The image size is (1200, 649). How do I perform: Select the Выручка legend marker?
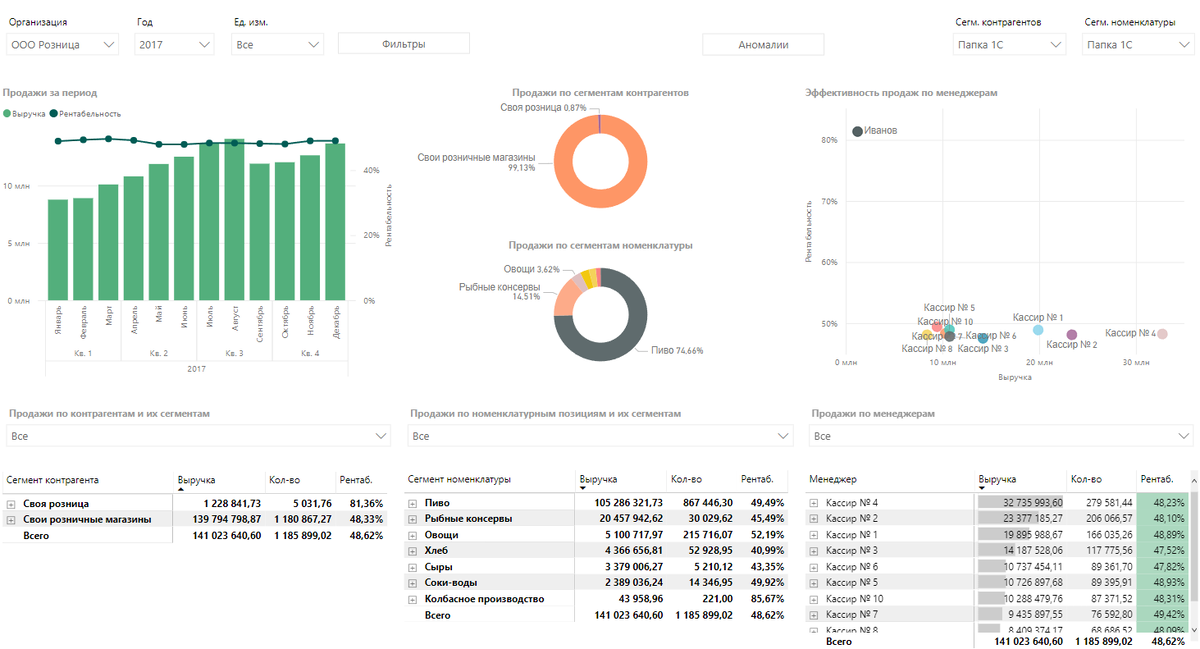pyautogui.click(x=8, y=114)
